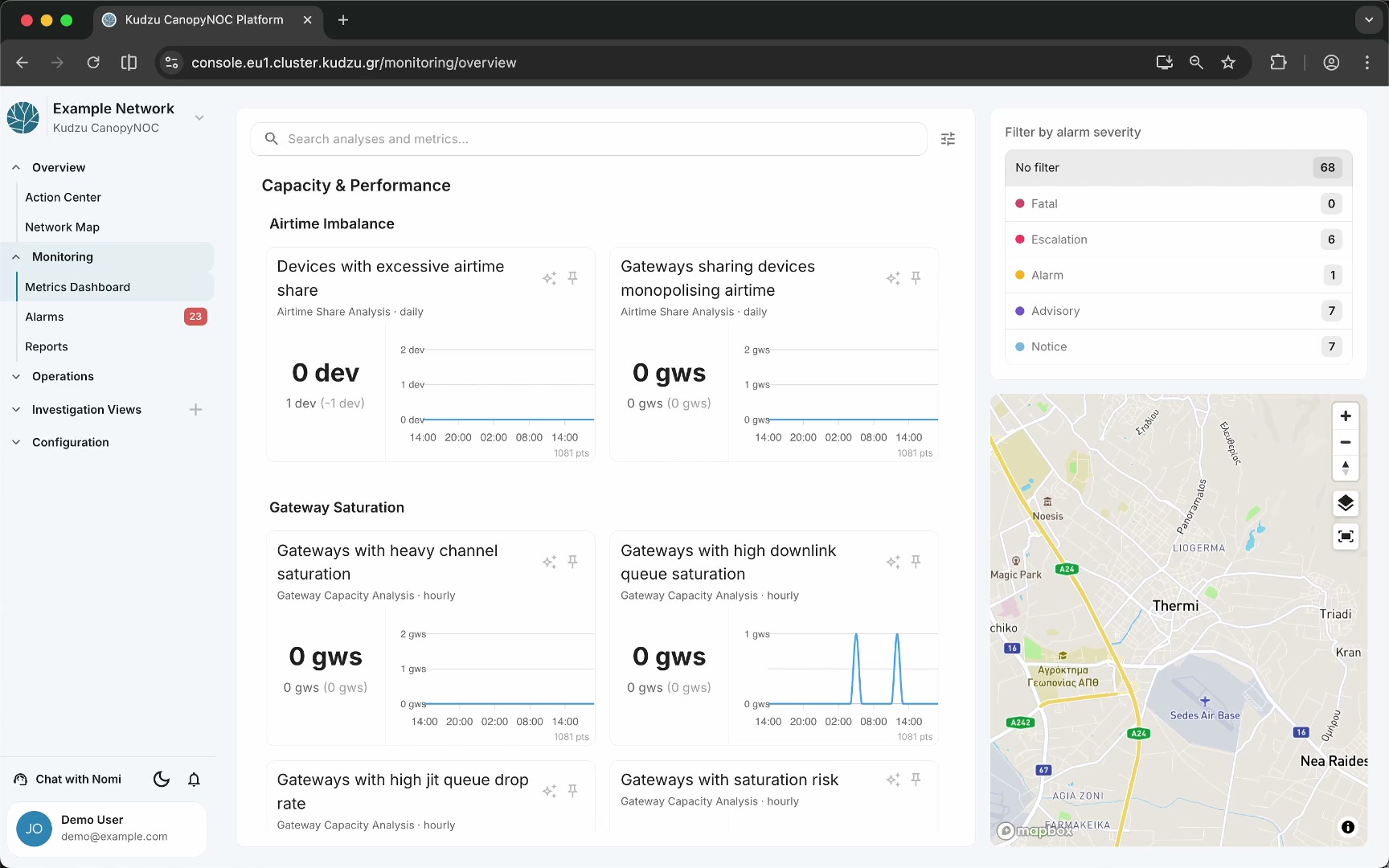This screenshot has height=868, width=1389.
Task: Open Network Map page
Action: point(62,227)
